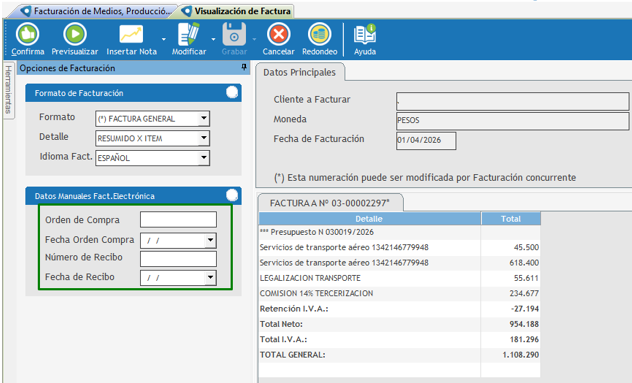This screenshot has height=383, width=632.
Task: Collapse the Formato de Facturación section
Action: (x=232, y=93)
